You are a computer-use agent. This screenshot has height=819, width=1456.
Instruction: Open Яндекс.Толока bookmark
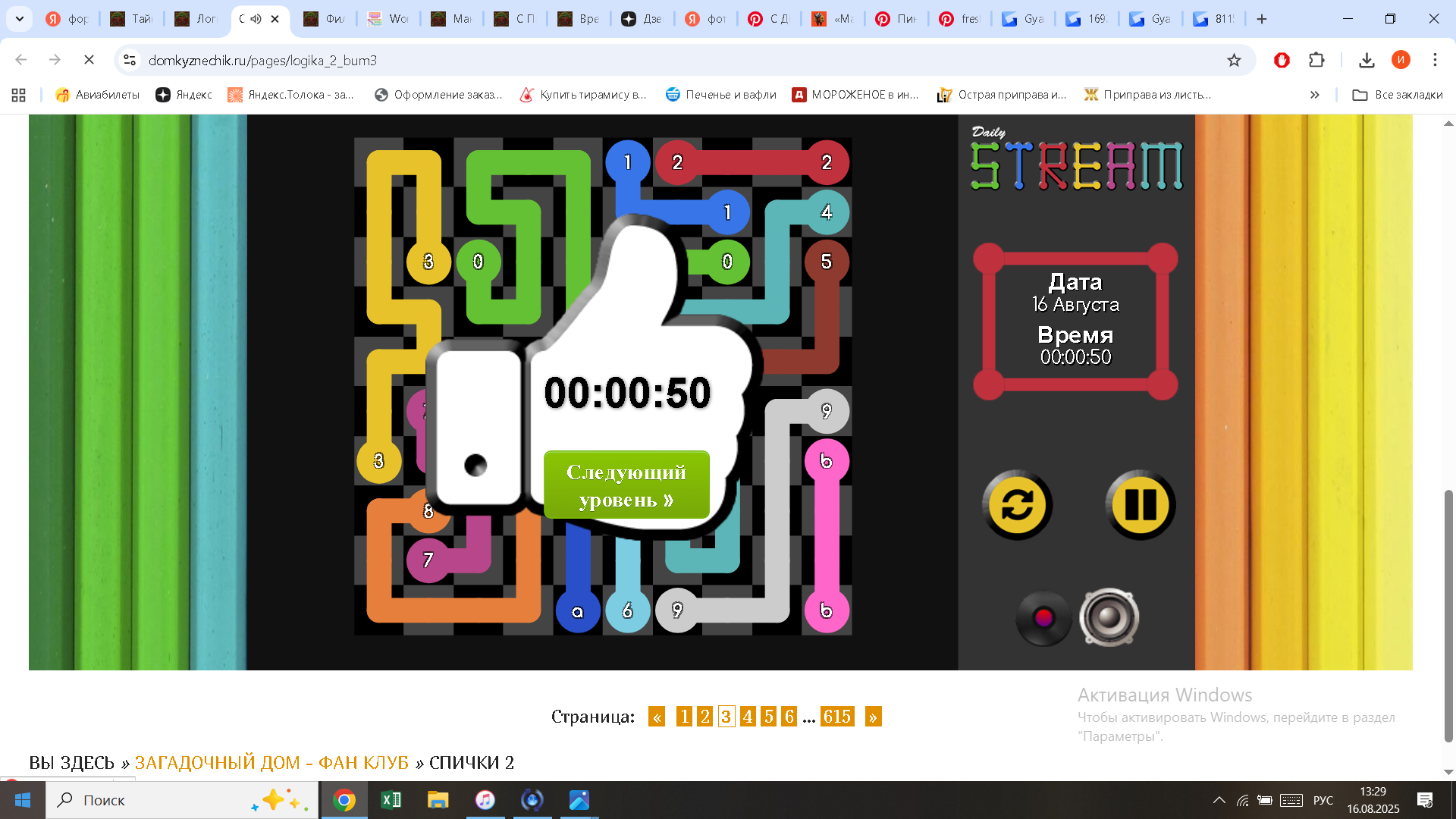290,95
